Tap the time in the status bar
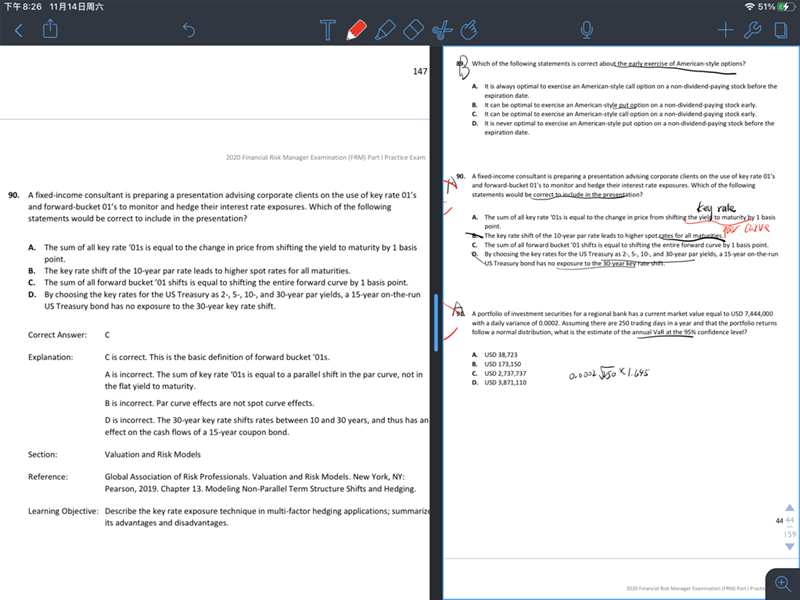 click(22, 7)
